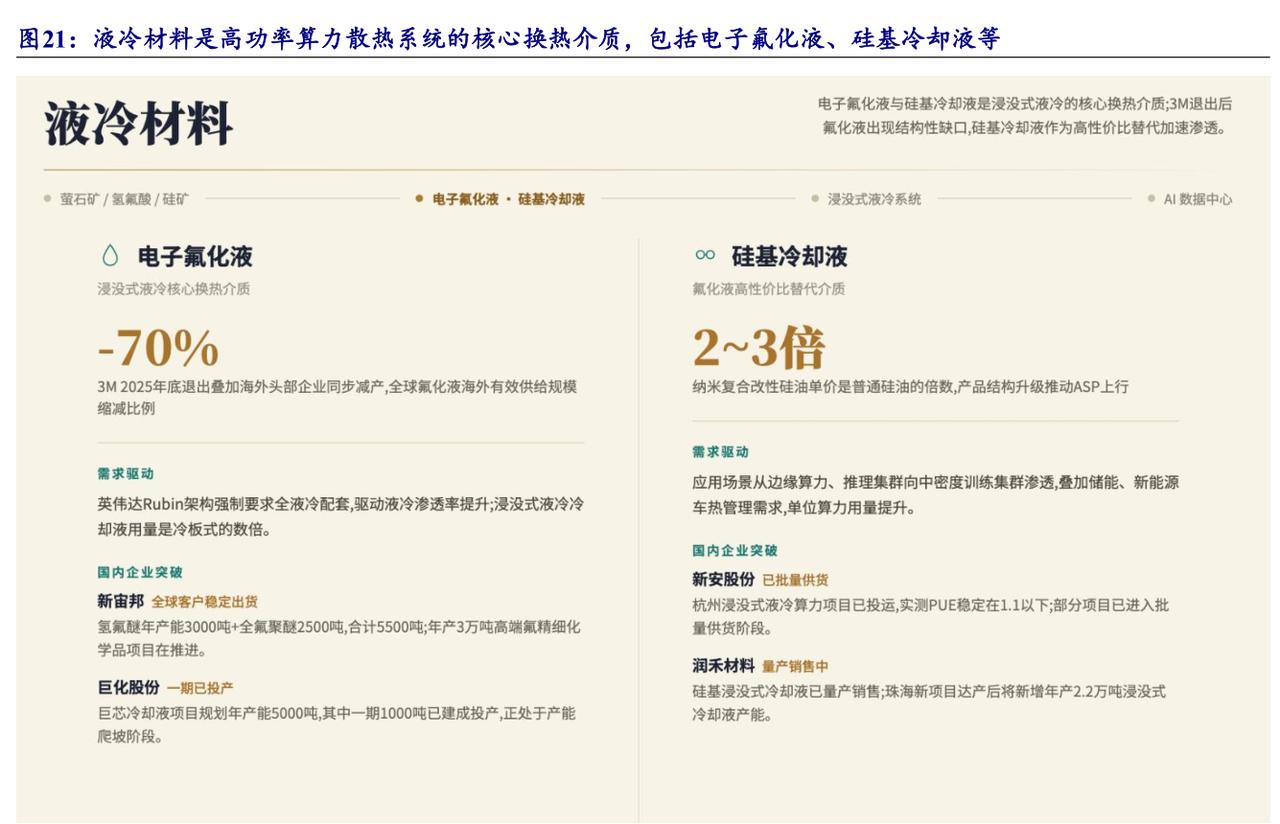This screenshot has height=824, width=1280.
Task: Click the 量产销售中 status tag
Action: 795,666
